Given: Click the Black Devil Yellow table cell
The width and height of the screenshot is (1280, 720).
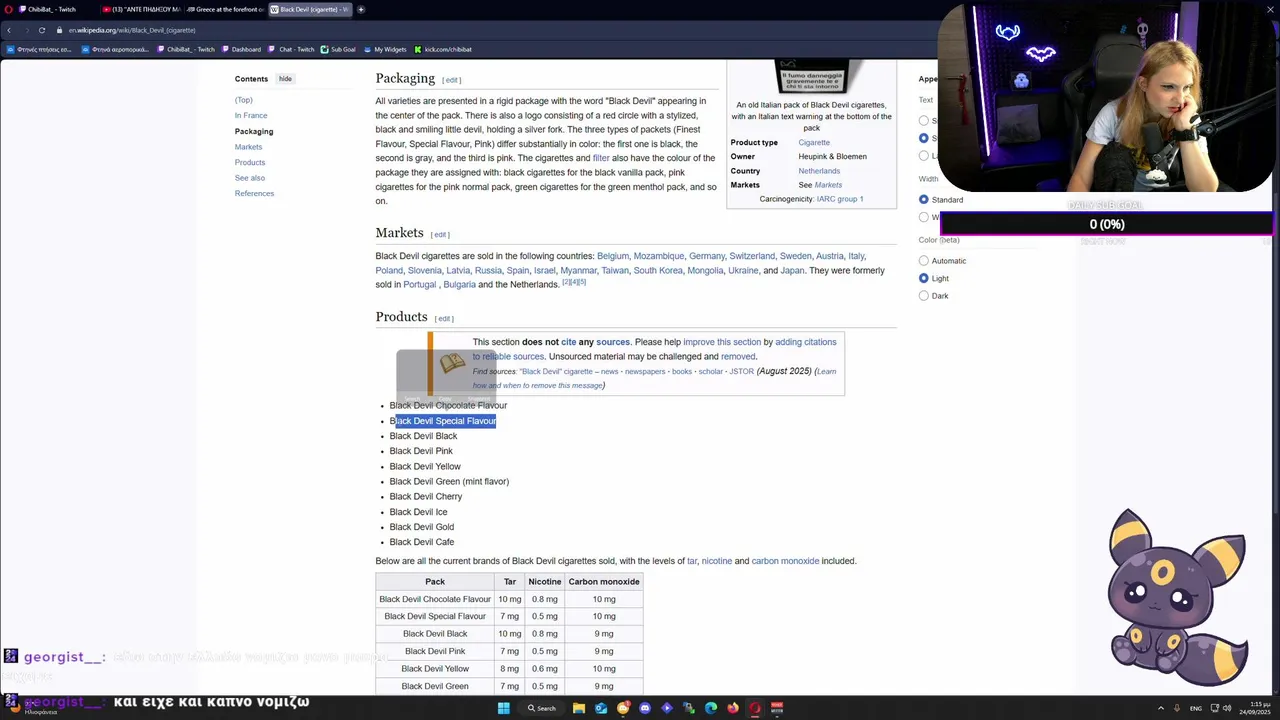Looking at the screenshot, I should click(435, 669).
